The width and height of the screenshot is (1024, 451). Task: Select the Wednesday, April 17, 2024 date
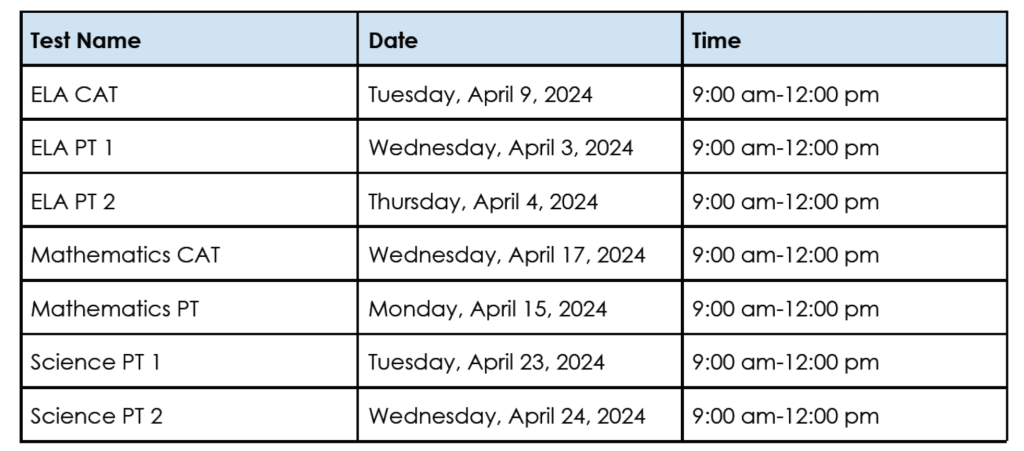tap(506, 255)
